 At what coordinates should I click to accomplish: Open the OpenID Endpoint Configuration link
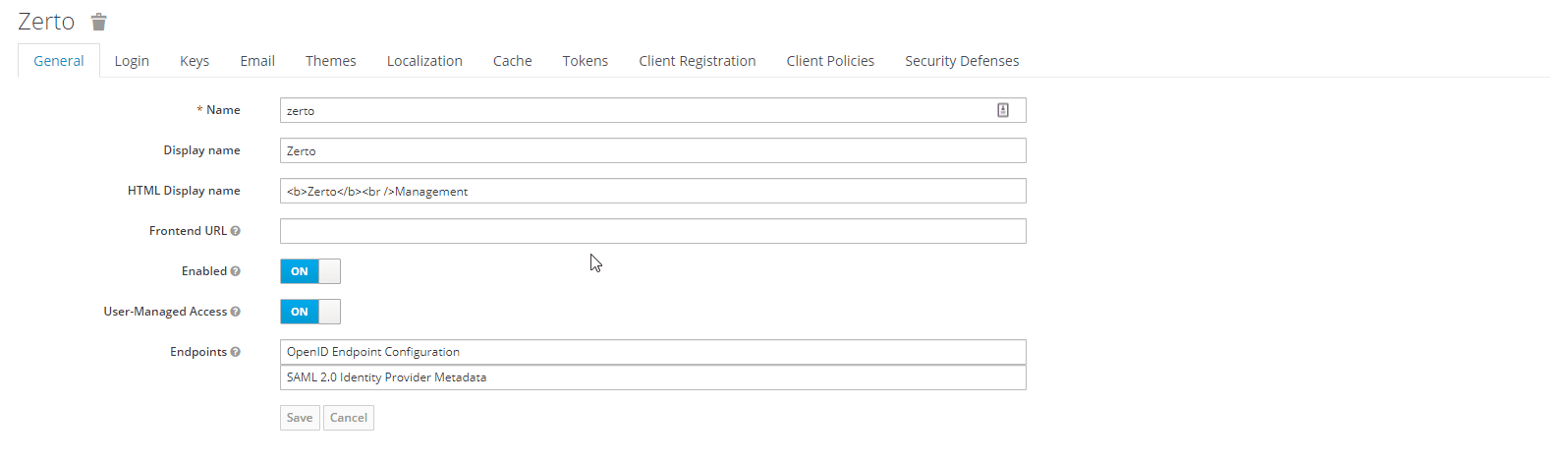(x=373, y=352)
